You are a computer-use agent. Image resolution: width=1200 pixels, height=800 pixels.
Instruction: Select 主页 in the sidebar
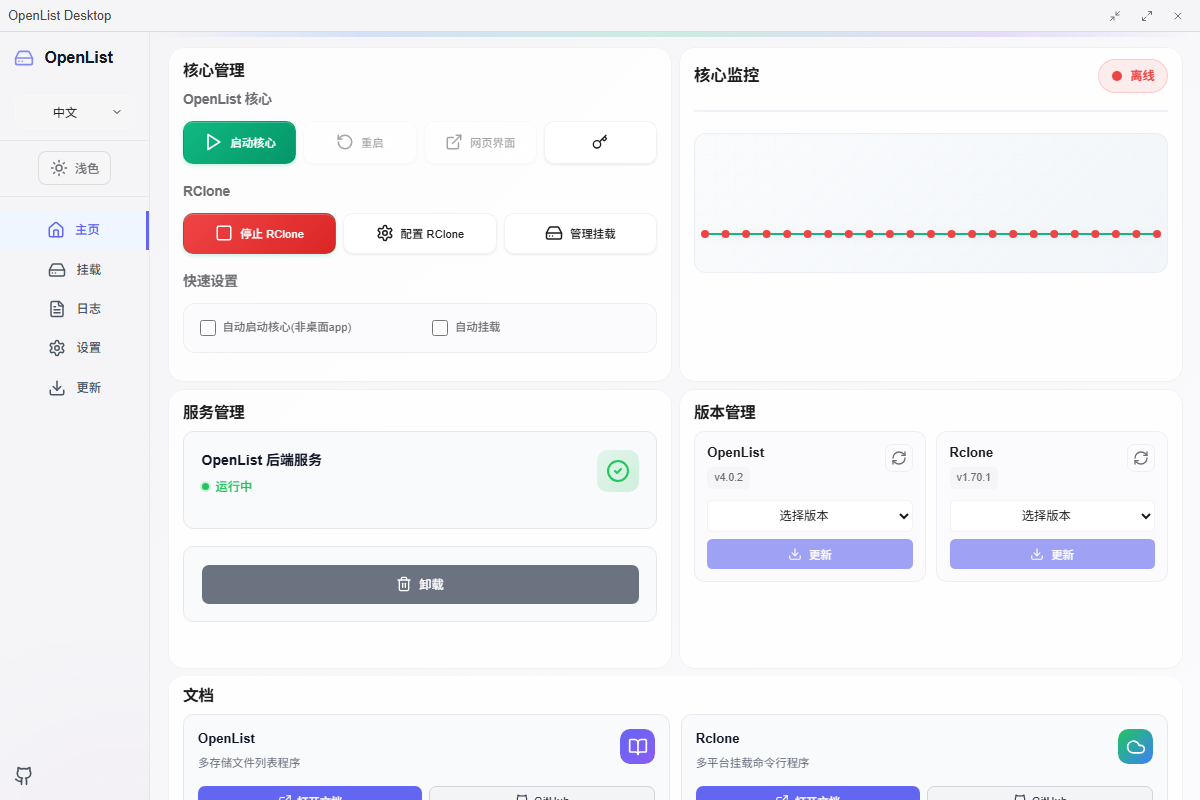click(x=75, y=229)
